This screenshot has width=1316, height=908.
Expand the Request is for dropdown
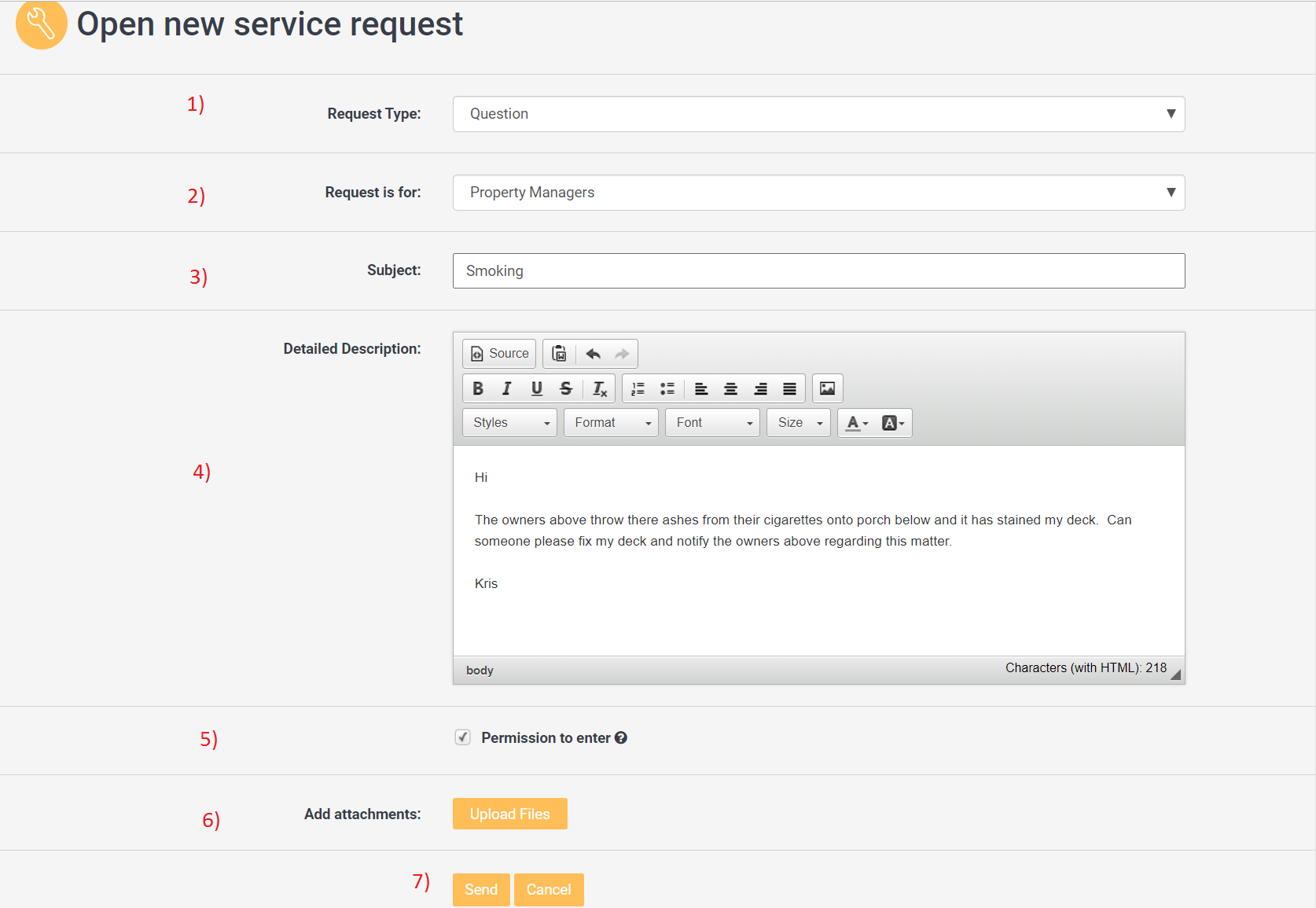point(818,193)
